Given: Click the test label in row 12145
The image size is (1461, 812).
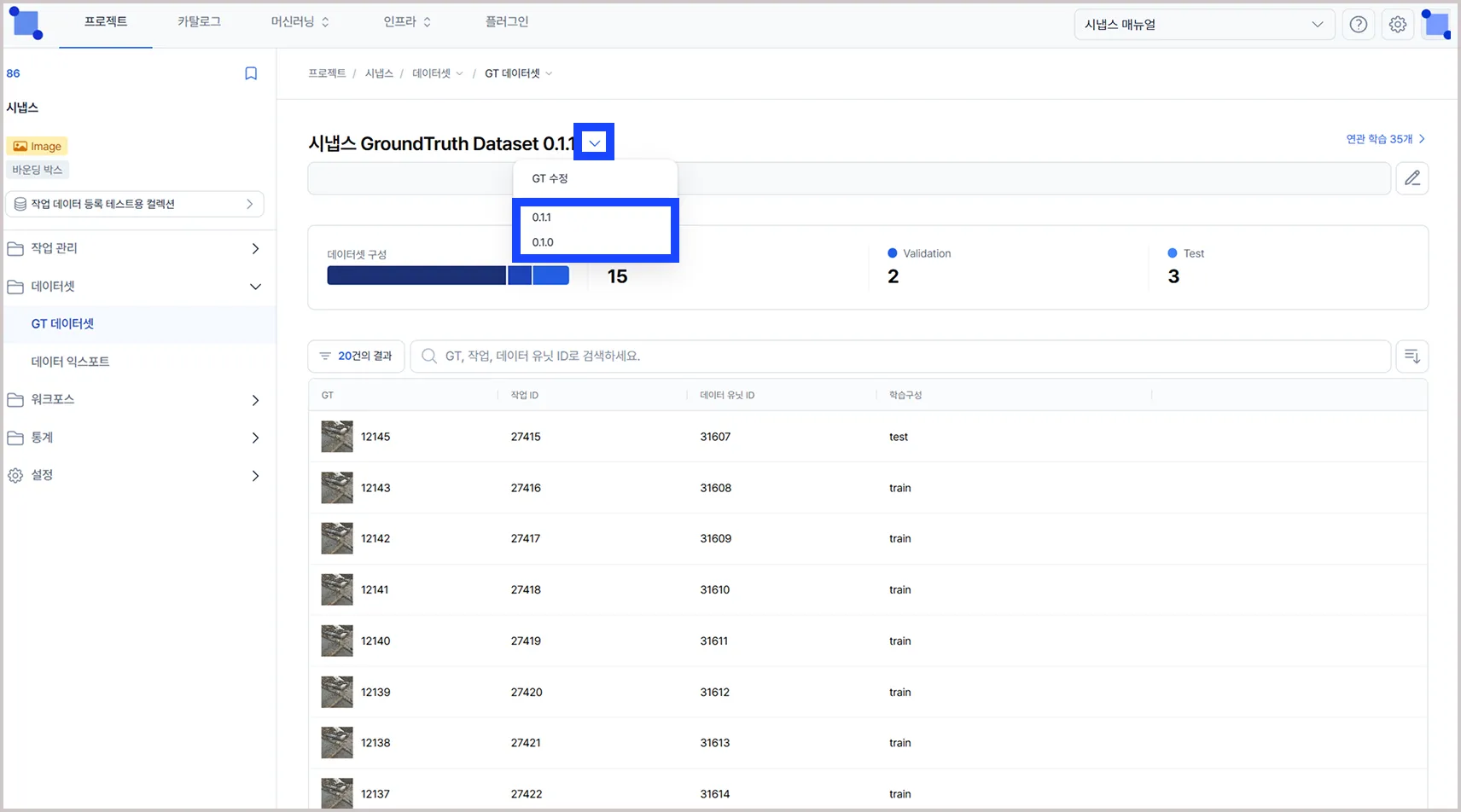Looking at the screenshot, I should pos(899,437).
